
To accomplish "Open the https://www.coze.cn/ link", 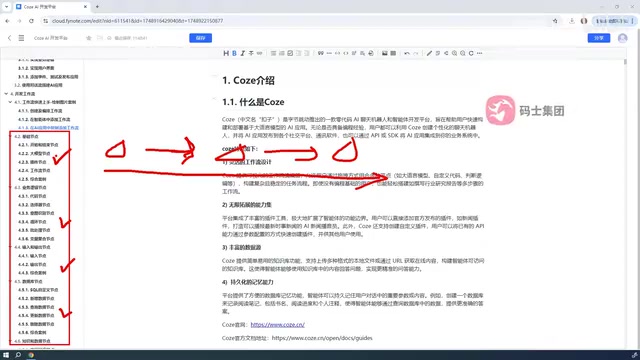I will pos(278,325).
